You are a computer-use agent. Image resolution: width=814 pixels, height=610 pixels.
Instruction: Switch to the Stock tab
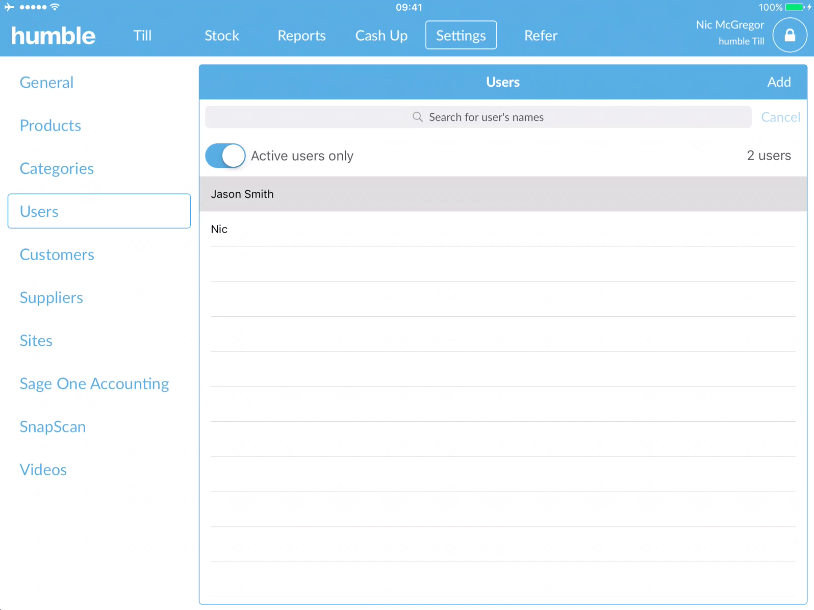click(x=222, y=35)
